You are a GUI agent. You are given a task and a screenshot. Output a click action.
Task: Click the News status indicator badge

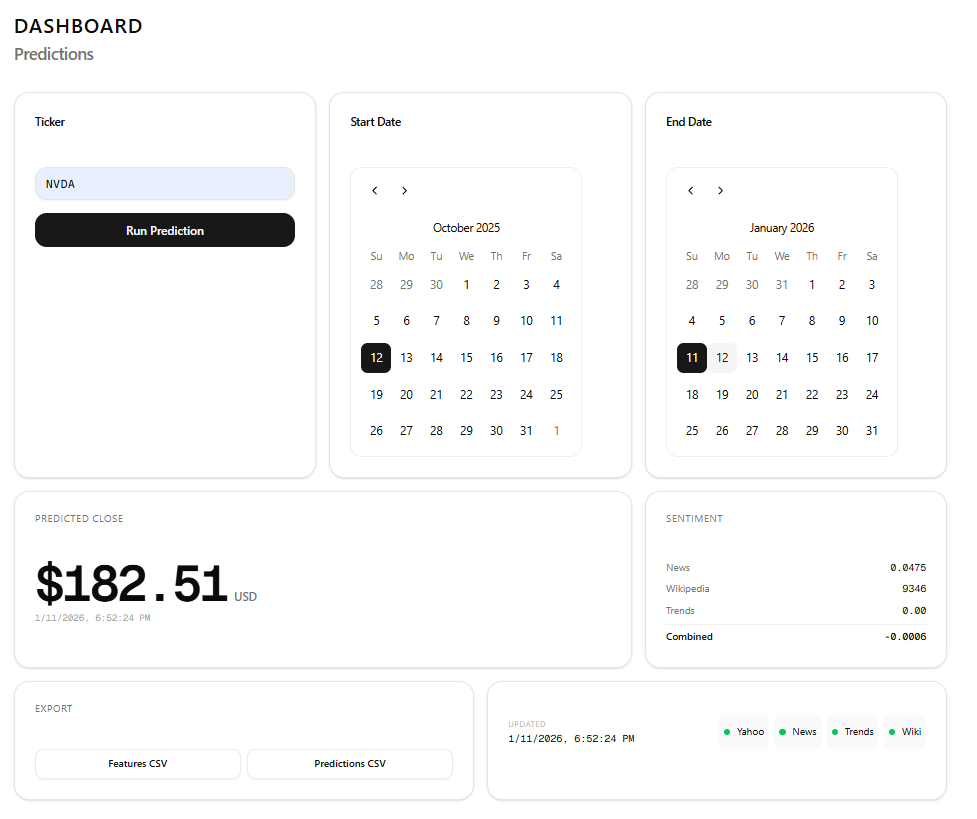tap(798, 732)
